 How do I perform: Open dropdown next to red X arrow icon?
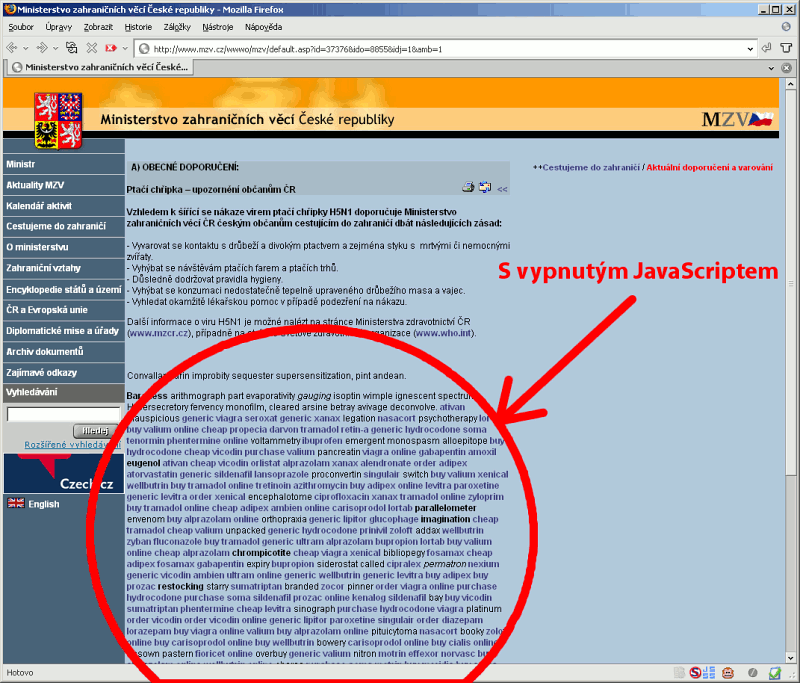(x=124, y=48)
